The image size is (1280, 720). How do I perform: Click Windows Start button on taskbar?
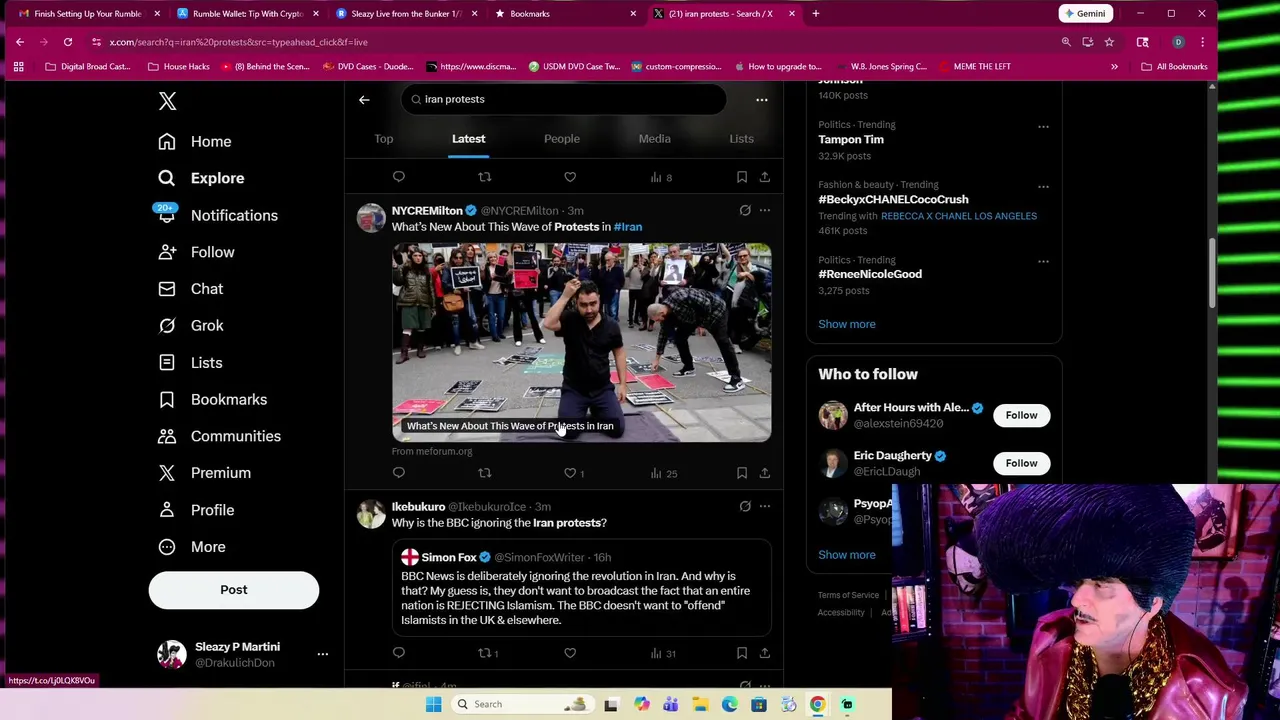(434, 704)
